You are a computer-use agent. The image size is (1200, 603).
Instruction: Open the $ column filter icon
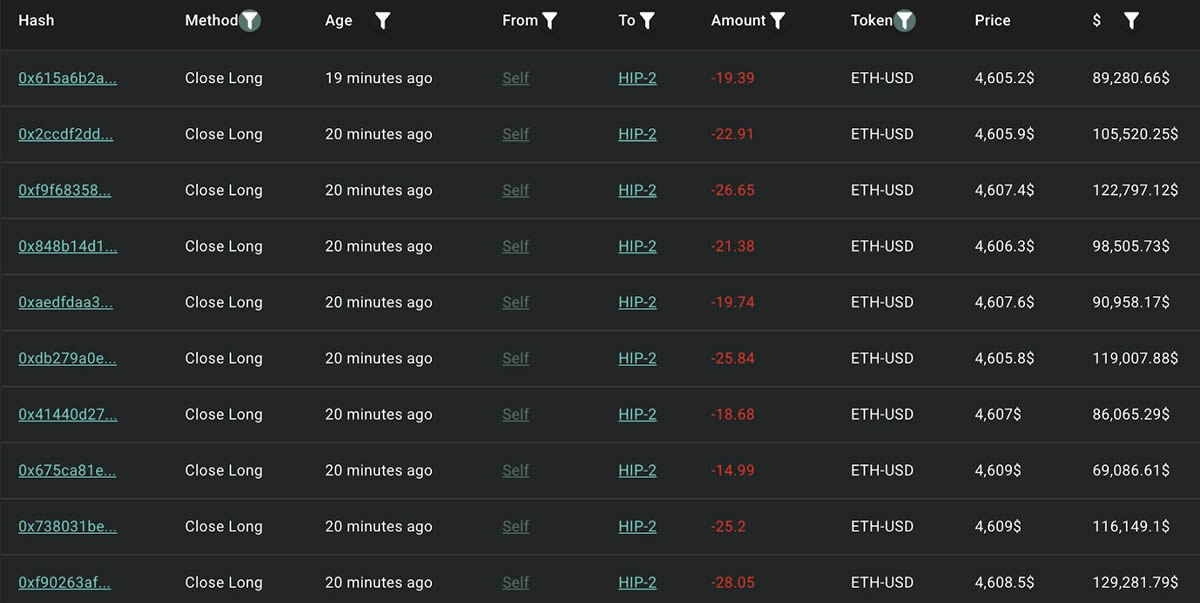point(1131,20)
